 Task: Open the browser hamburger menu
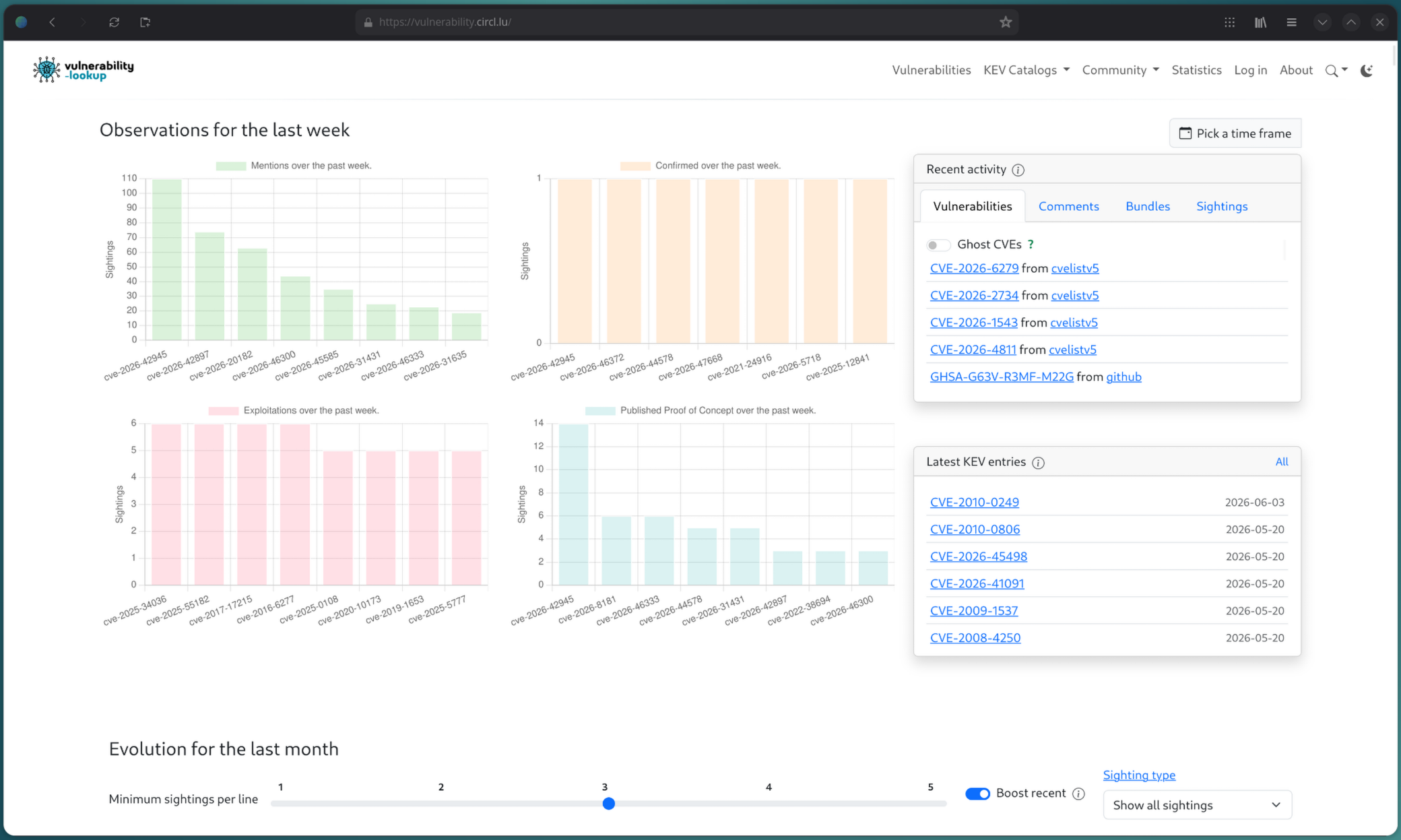1291,22
